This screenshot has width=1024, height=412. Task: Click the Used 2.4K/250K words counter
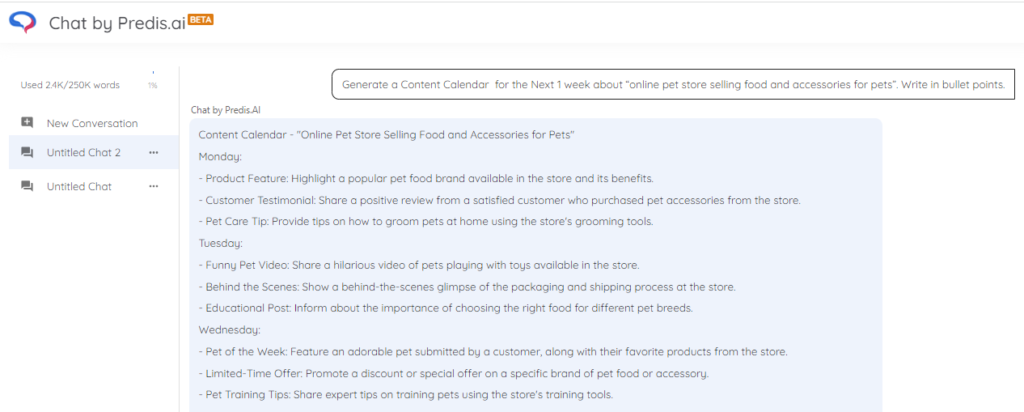tap(70, 85)
